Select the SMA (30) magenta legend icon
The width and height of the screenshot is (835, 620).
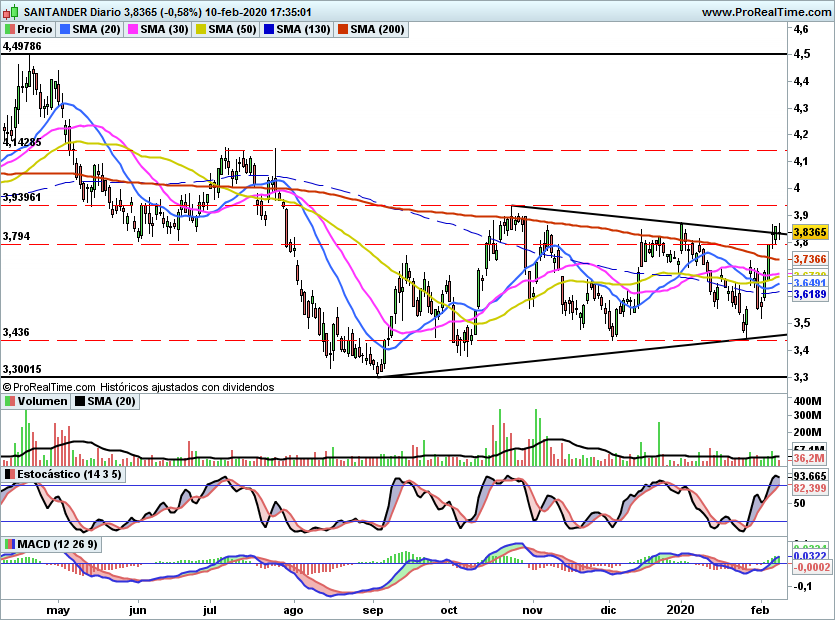[x=133, y=29]
